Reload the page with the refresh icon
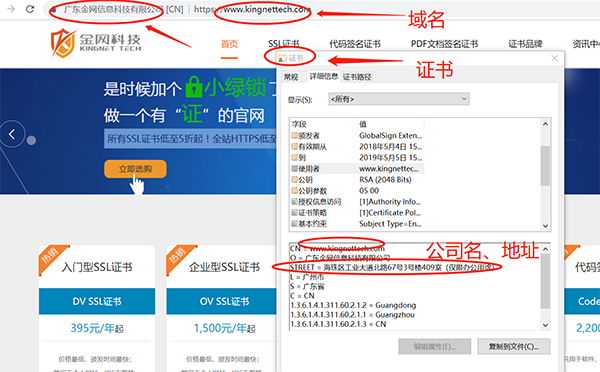This screenshot has height=372, width=600. click(30, 9)
